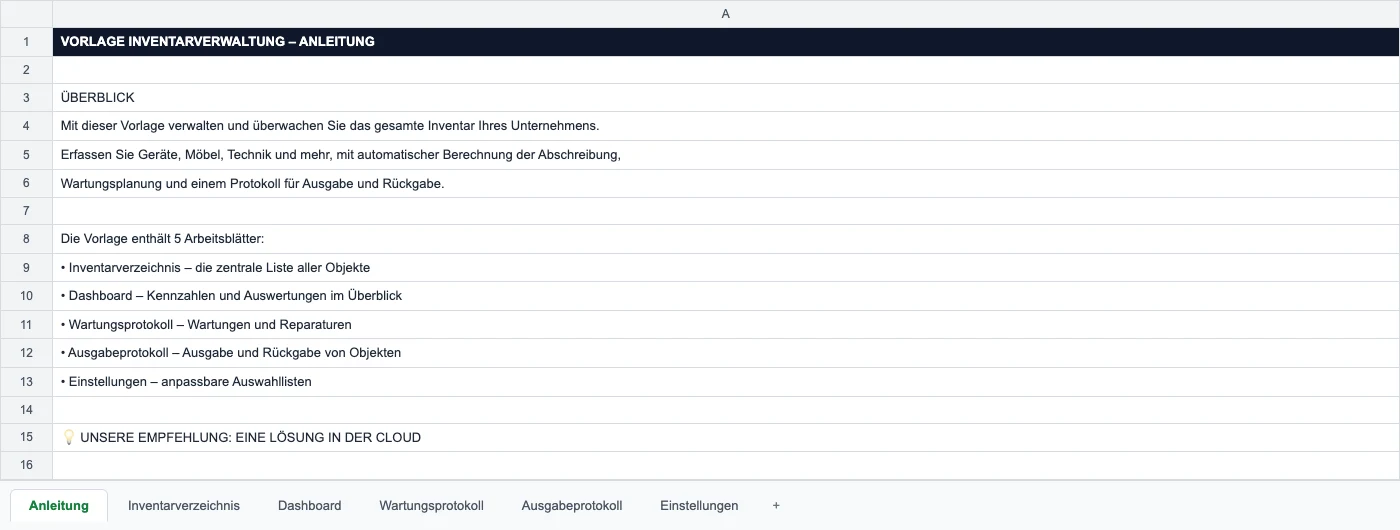
Task: Select cell starting 'Mit dieser Vorlage verwalten'
Action: click(x=725, y=126)
